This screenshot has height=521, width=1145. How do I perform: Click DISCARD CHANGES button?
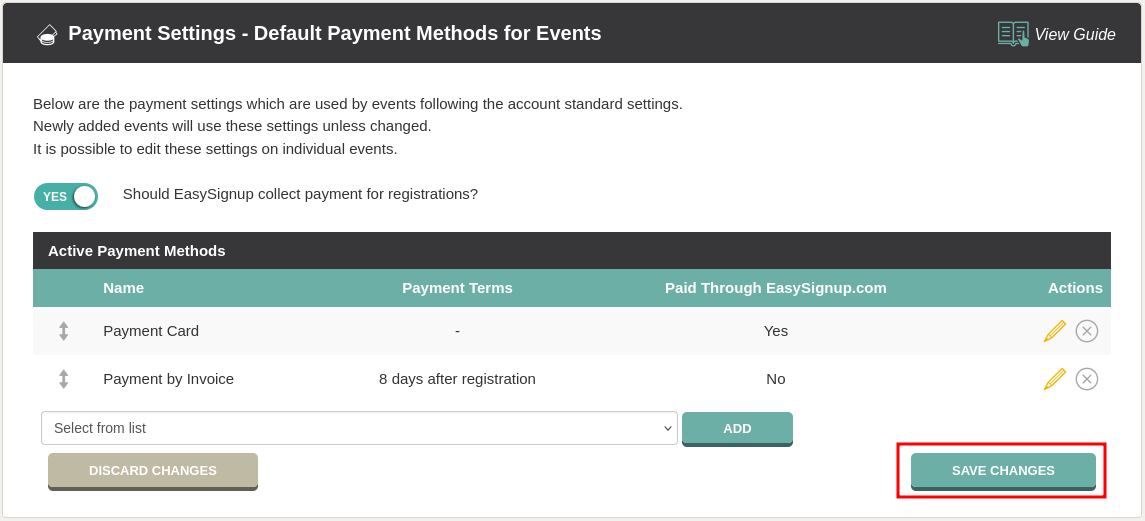tap(153, 471)
